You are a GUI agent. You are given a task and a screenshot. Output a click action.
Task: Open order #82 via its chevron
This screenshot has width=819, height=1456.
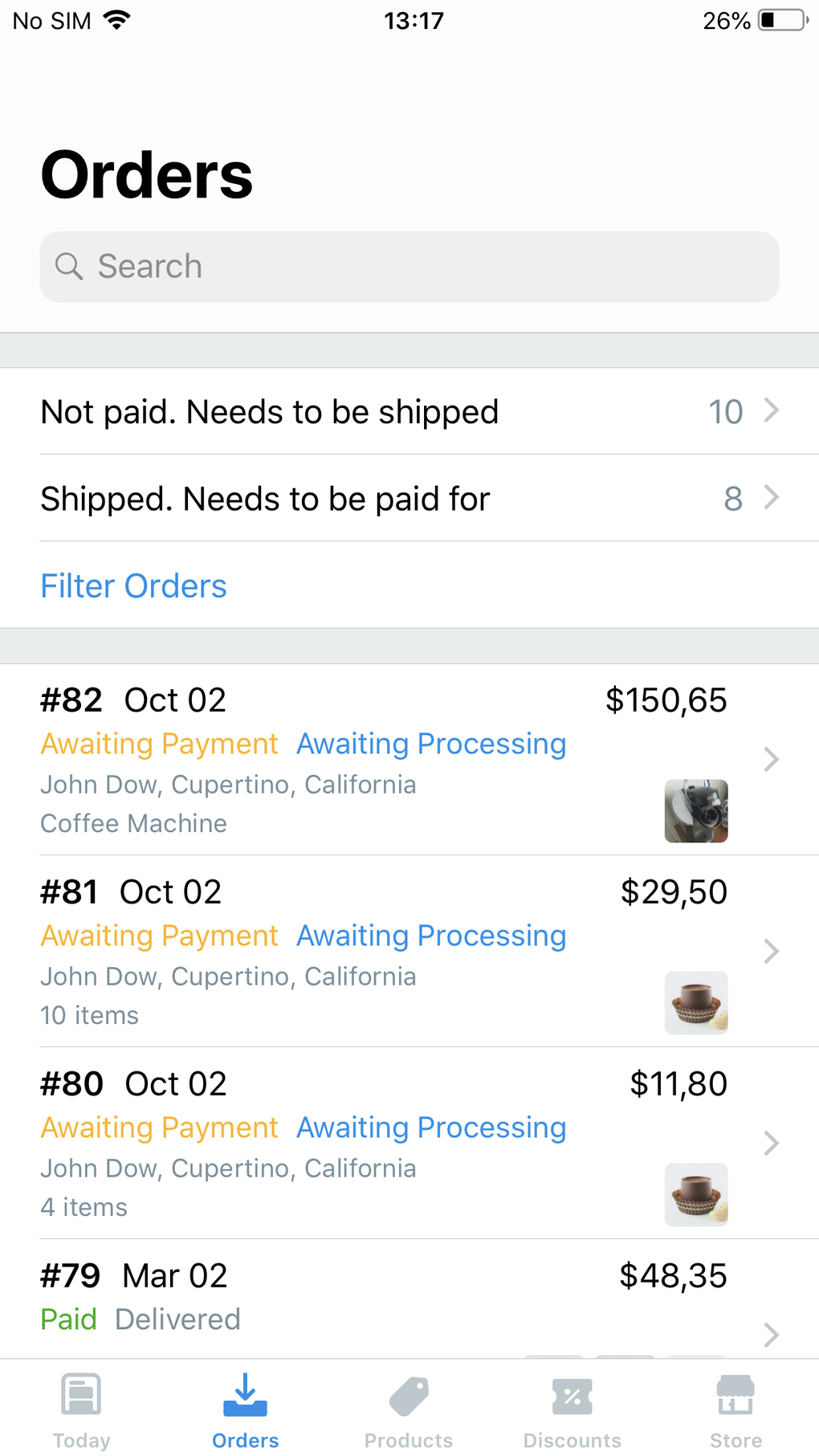click(x=771, y=759)
